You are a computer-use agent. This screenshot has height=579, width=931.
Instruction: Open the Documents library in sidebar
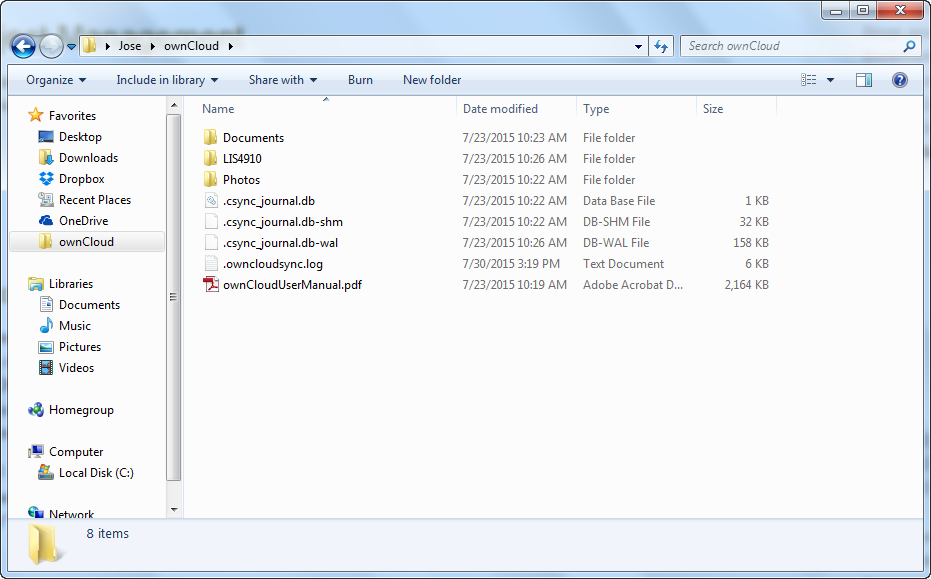tap(89, 305)
